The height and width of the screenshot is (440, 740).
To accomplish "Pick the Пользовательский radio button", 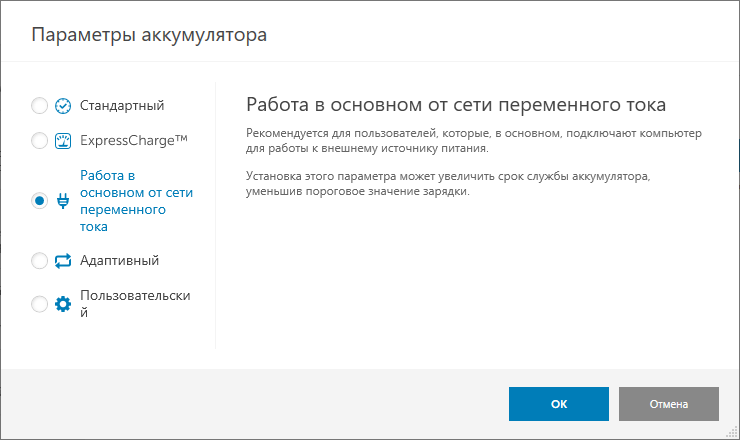I will 40,304.
